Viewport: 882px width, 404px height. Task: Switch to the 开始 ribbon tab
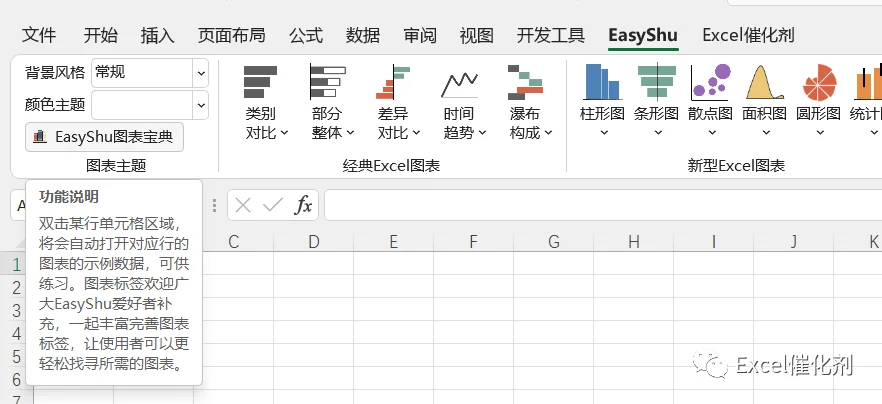[101, 35]
